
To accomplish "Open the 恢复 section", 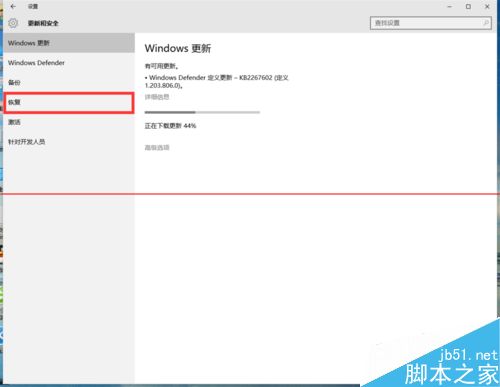I will coord(69,103).
